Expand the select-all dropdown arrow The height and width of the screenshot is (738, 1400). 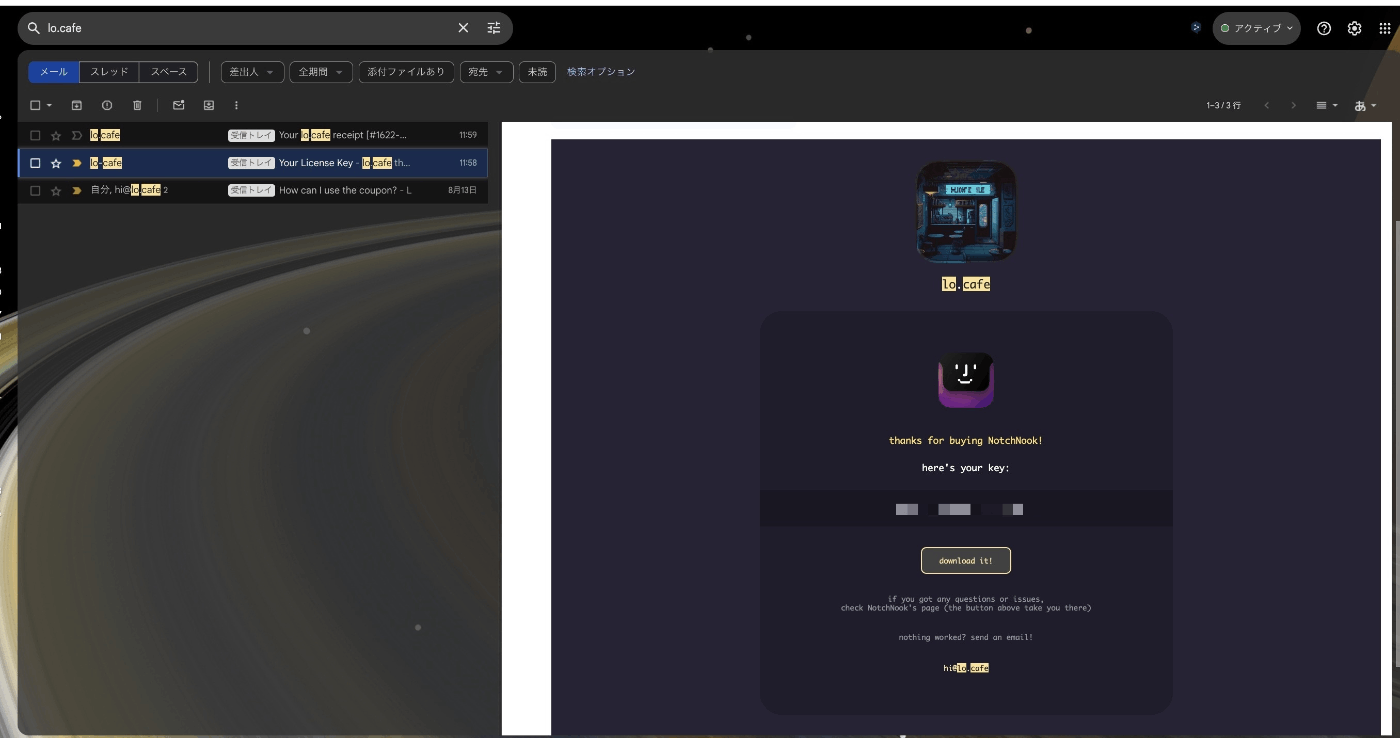tap(49, 105)
